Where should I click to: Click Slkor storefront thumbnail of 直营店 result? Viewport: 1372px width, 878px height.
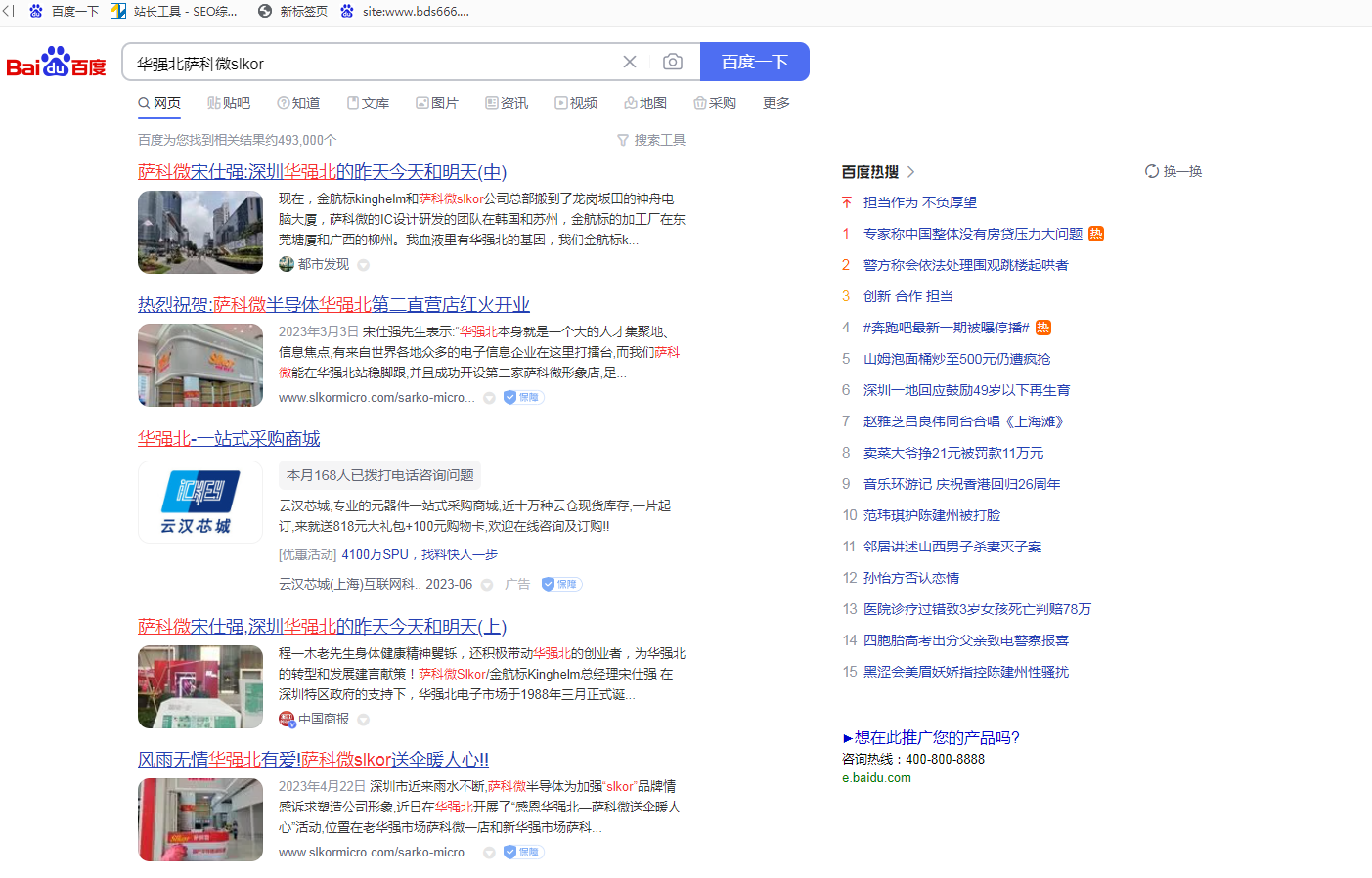200,365
